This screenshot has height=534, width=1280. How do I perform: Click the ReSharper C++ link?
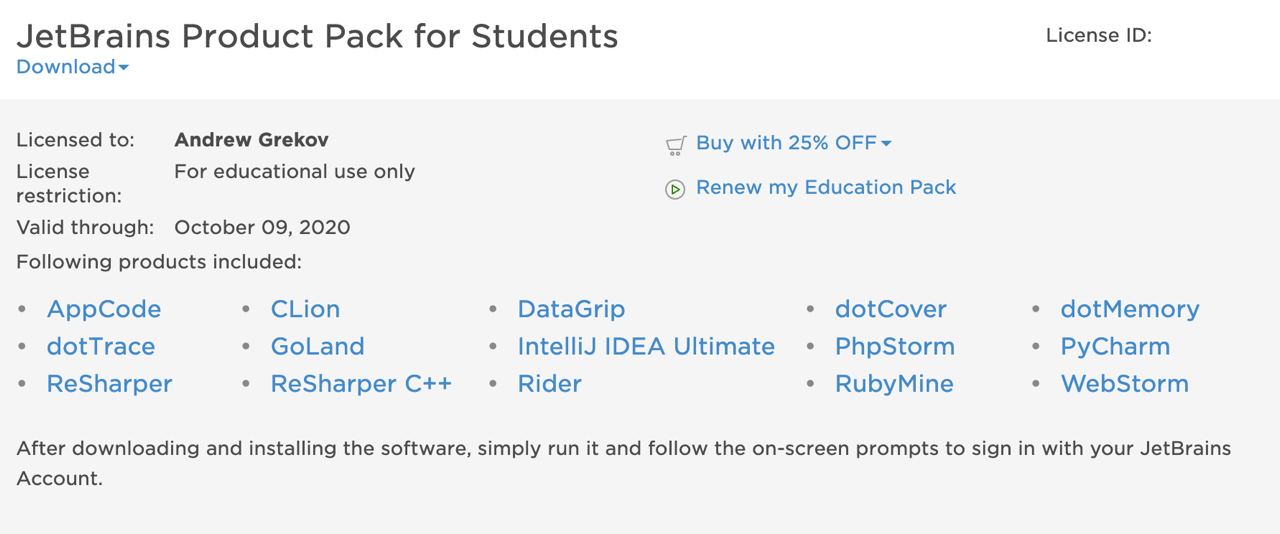point(361,383)
